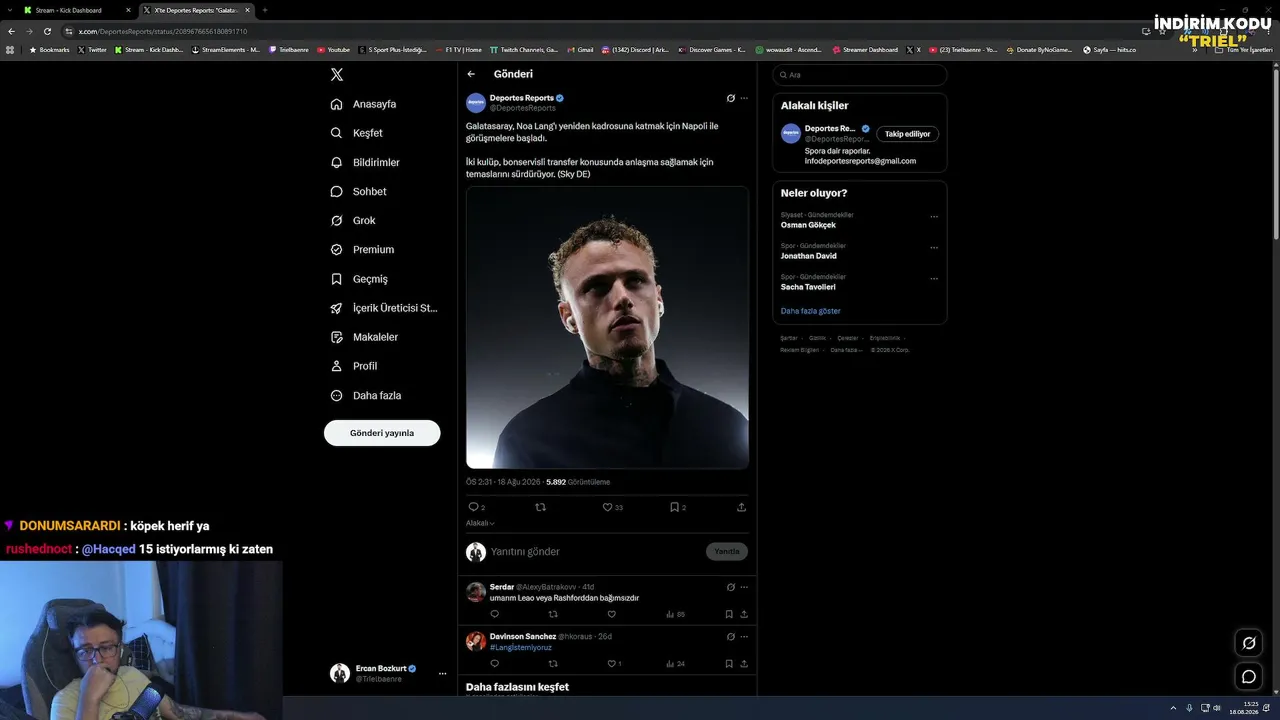Click the Gönderi yayınla button
The width and height of the screenshot is (1280, 720).
click(382, 433)
